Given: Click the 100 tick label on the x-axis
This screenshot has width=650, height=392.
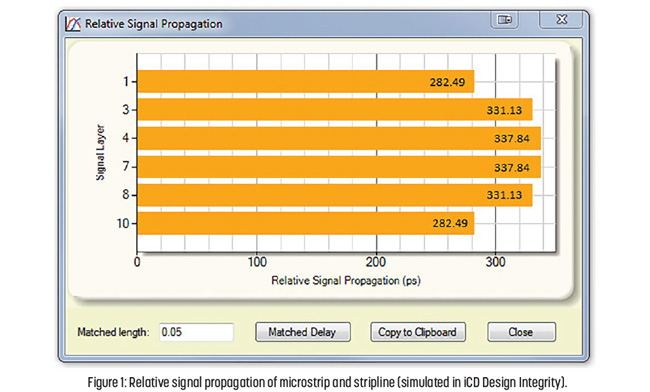Looking at the screenshot, I should (257, 262).
